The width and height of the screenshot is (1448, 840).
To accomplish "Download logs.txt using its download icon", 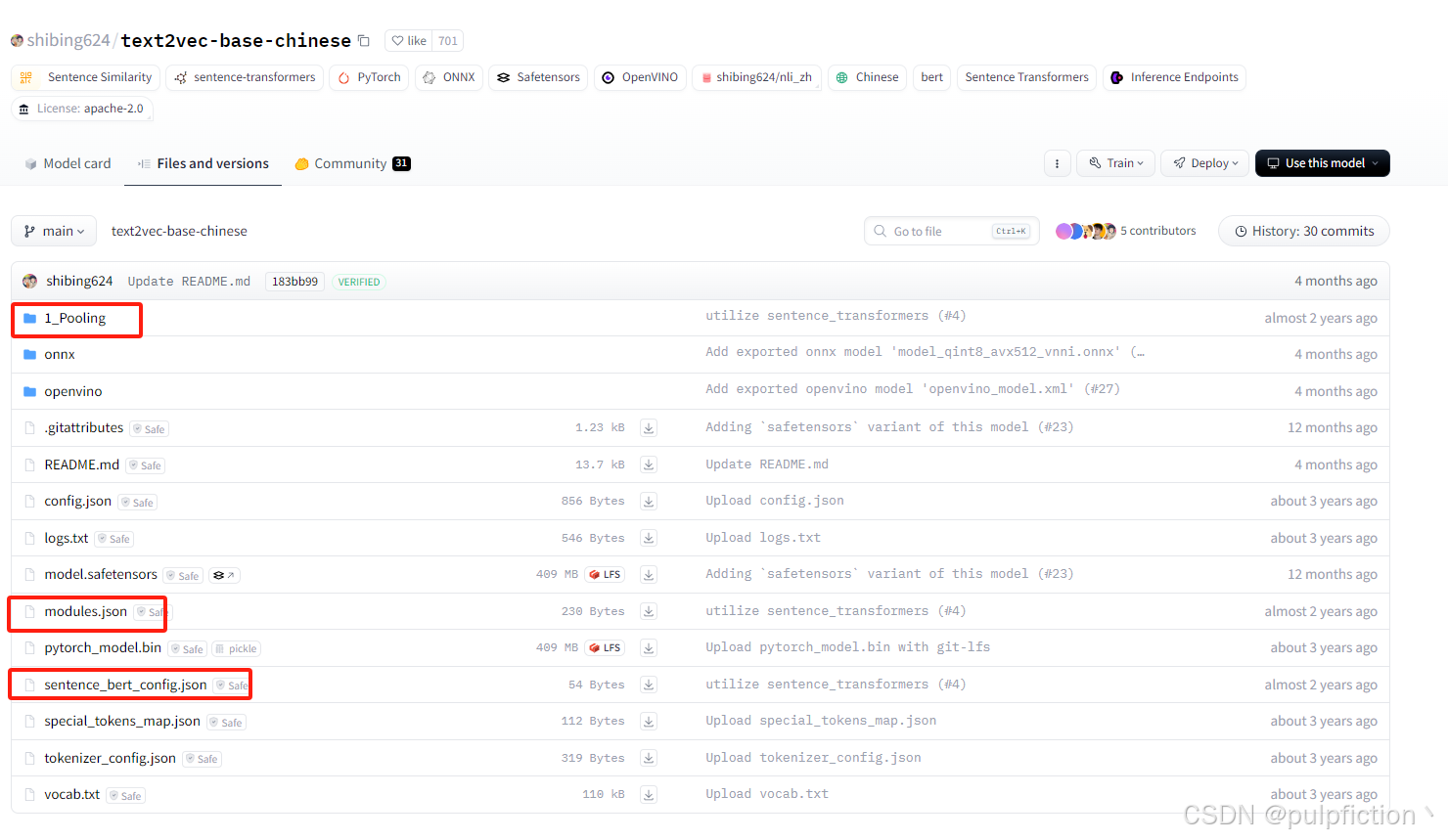I will point(649,538).
